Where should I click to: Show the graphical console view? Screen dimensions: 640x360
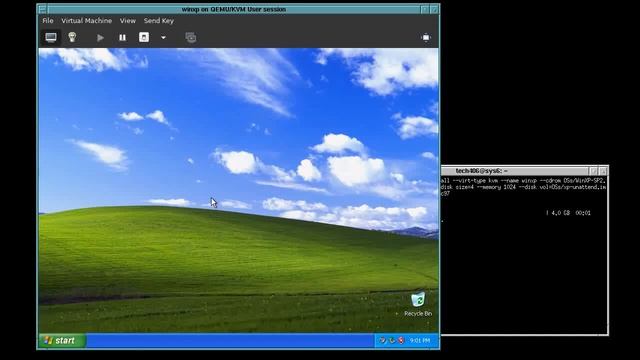coord(51,38)
